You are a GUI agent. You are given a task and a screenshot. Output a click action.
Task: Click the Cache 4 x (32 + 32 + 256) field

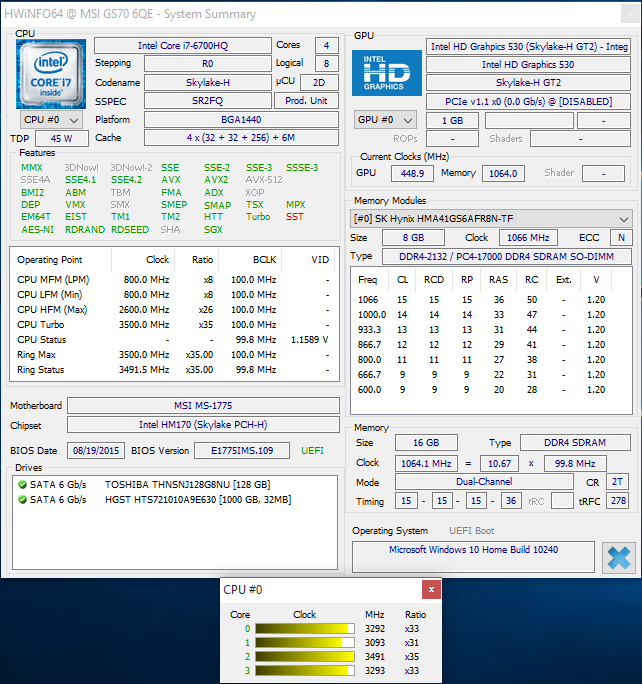241,137
